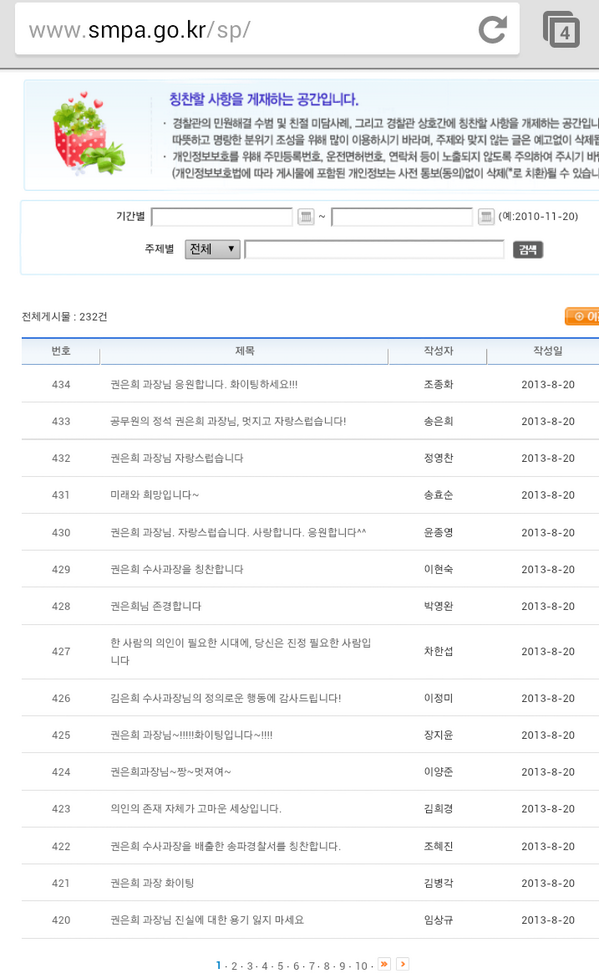The height and width of the screenshot is (979, 599).
Task: Go to pagination page 10
Action: point(361,966)
